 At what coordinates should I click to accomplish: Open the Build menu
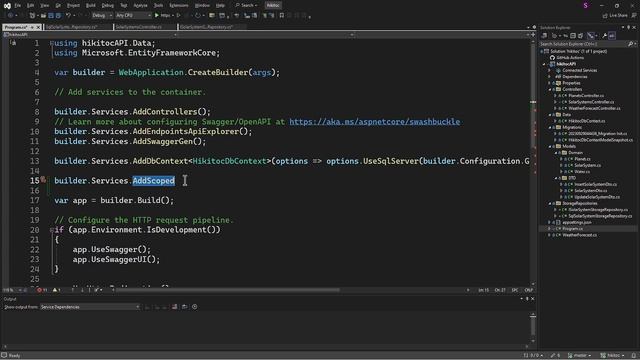tap(91, 6)
